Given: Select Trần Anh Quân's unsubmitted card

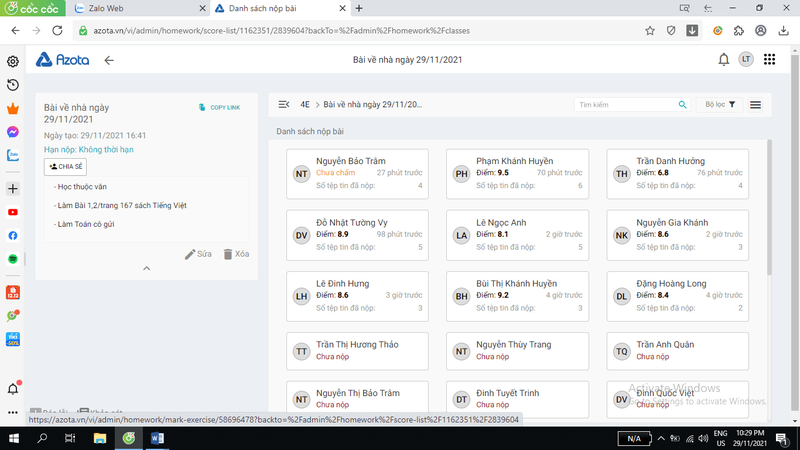Looking at the screenshot, I should 678,351.
